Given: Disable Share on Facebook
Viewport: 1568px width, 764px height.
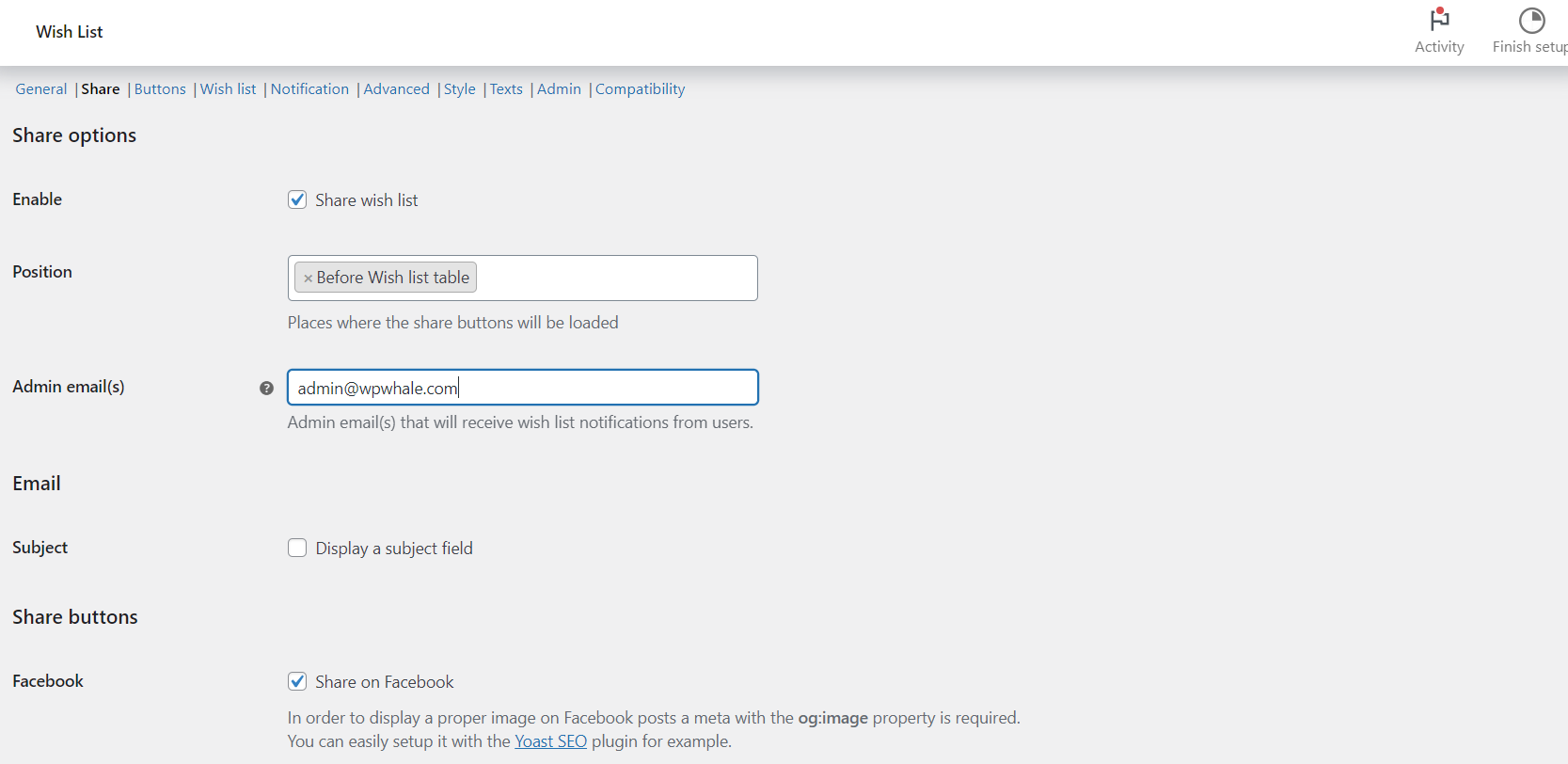Looking at the screenshot, I should (297, 681).
